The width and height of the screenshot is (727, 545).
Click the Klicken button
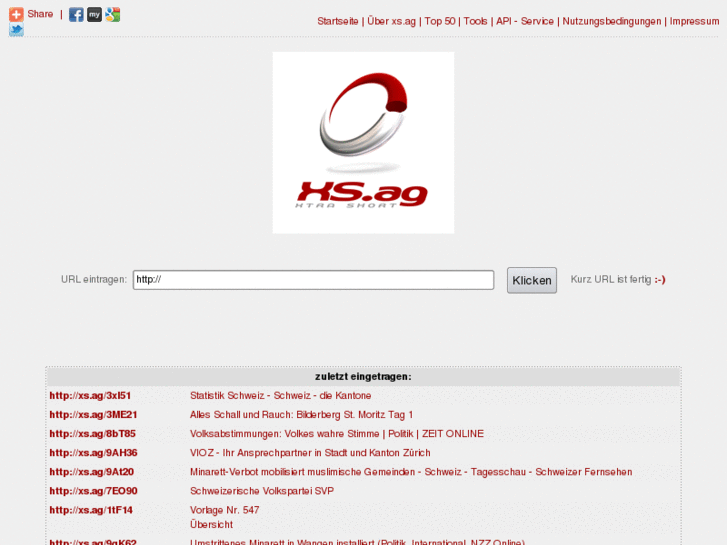[532, 280]
